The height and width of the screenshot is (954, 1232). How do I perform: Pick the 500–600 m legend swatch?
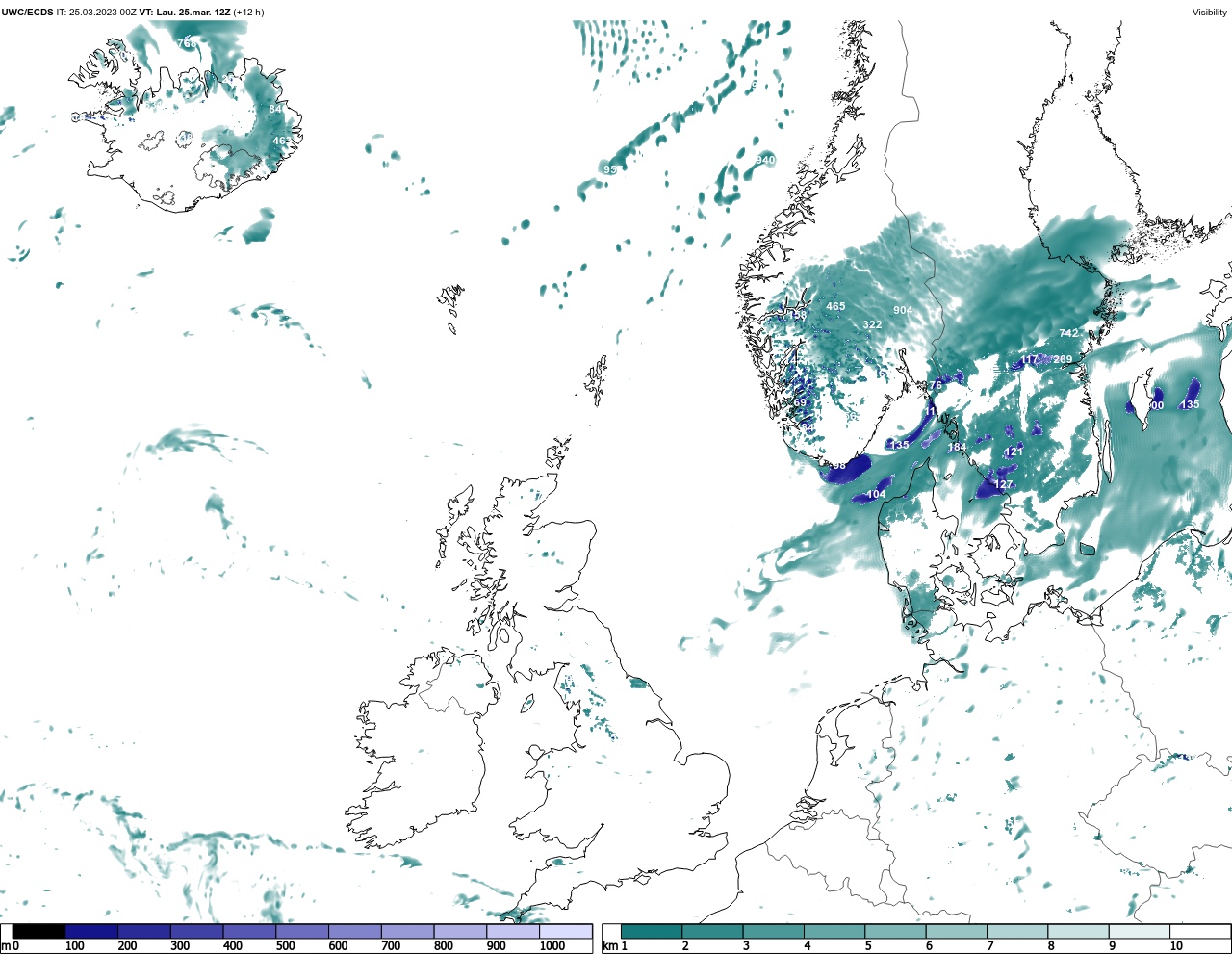(x=302, y=932)
